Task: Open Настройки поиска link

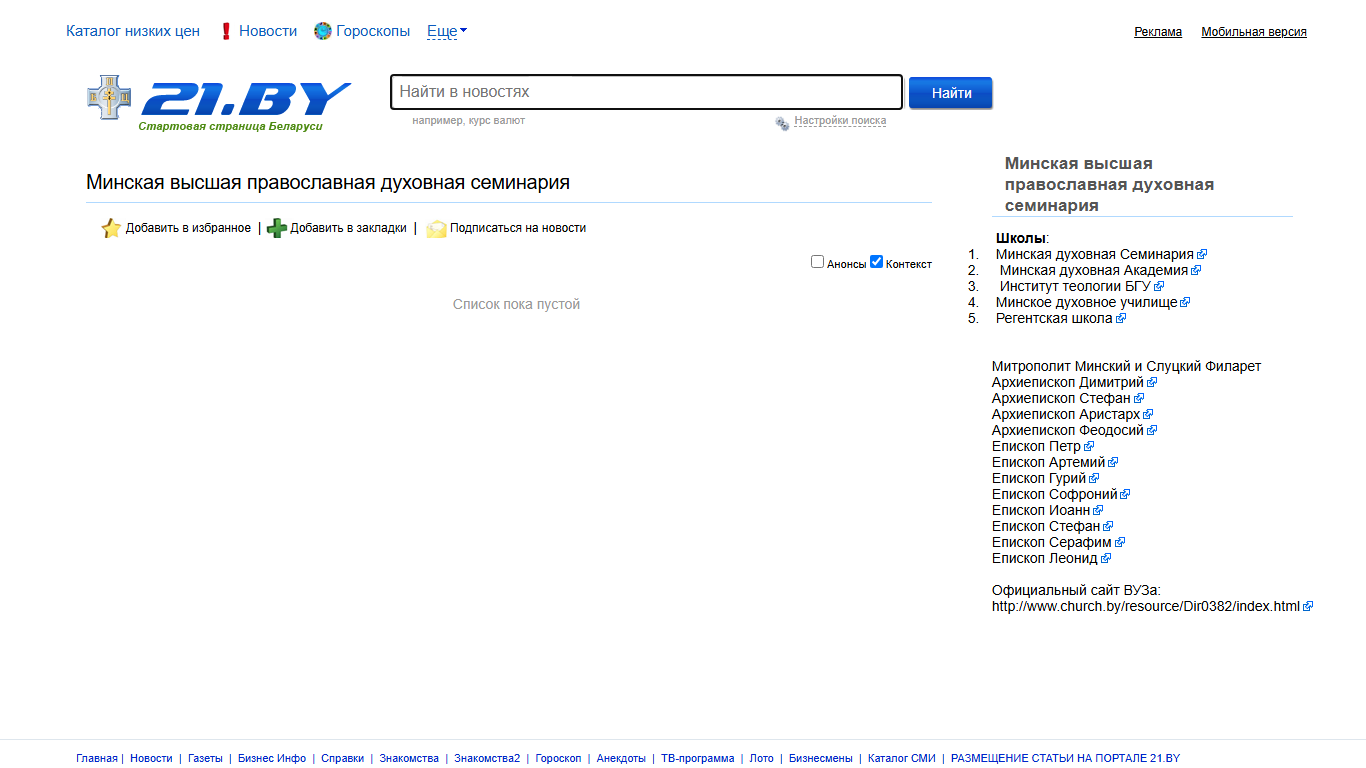Action: click(840, 121)
